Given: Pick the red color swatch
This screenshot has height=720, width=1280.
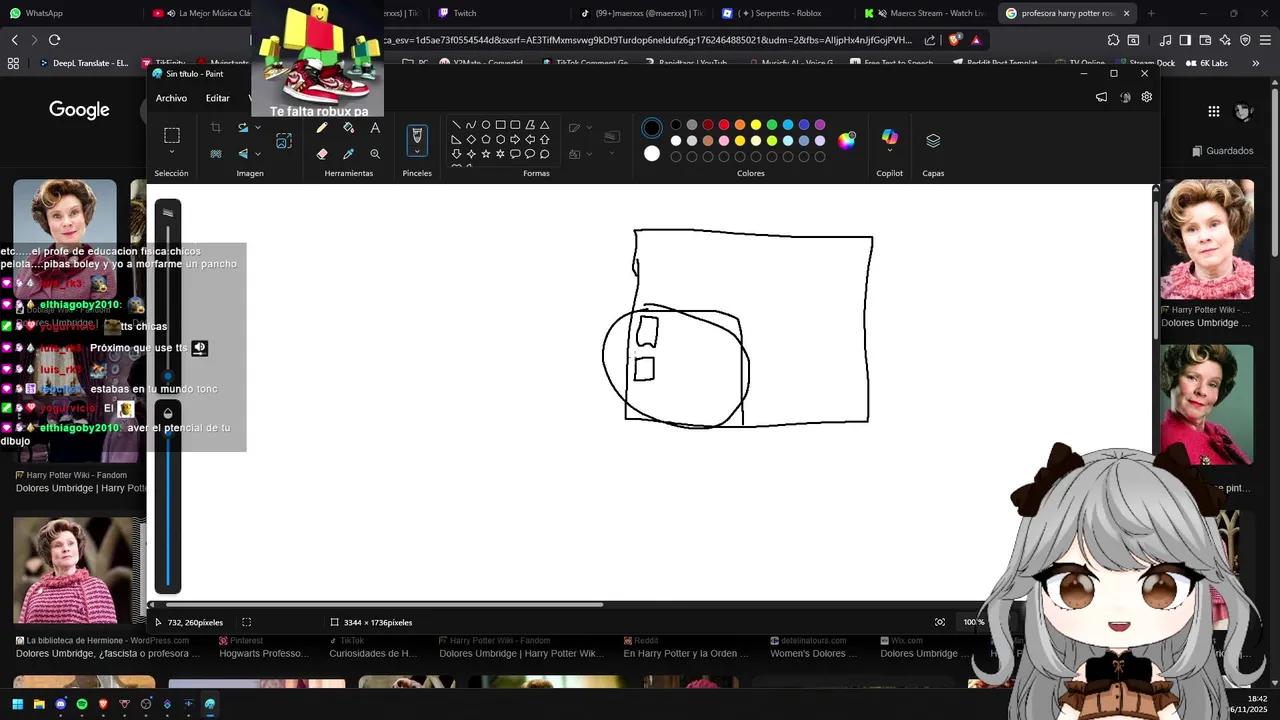Looking at the screenshot, I should pos(724,125).
